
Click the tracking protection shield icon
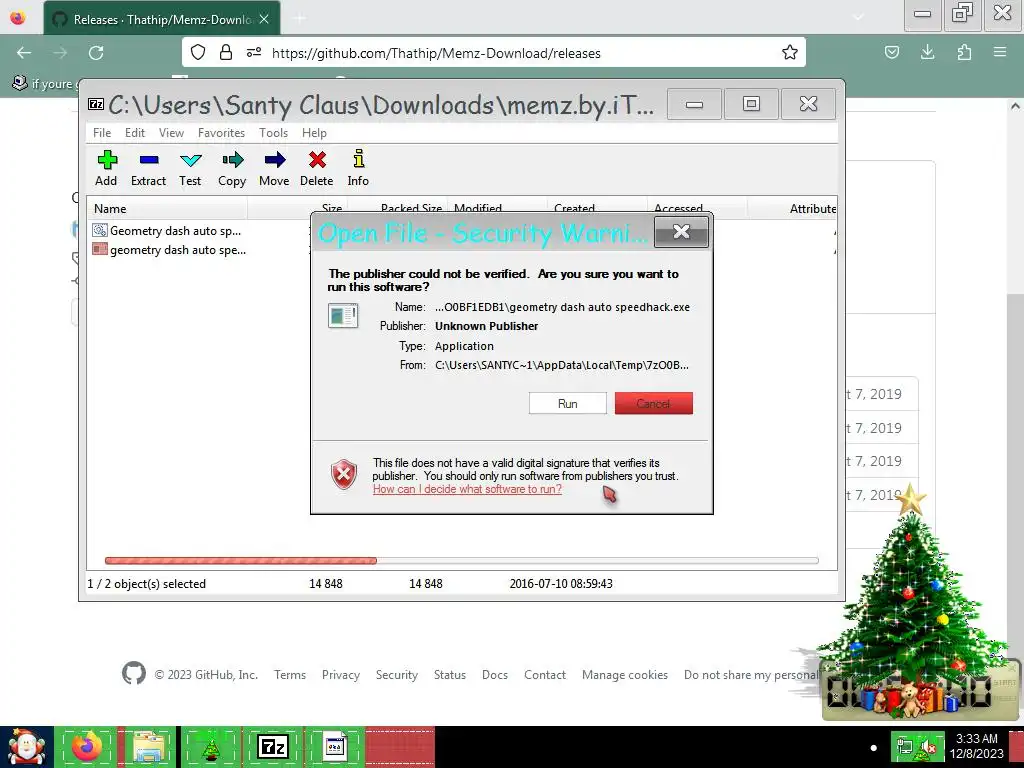[198, 52]
